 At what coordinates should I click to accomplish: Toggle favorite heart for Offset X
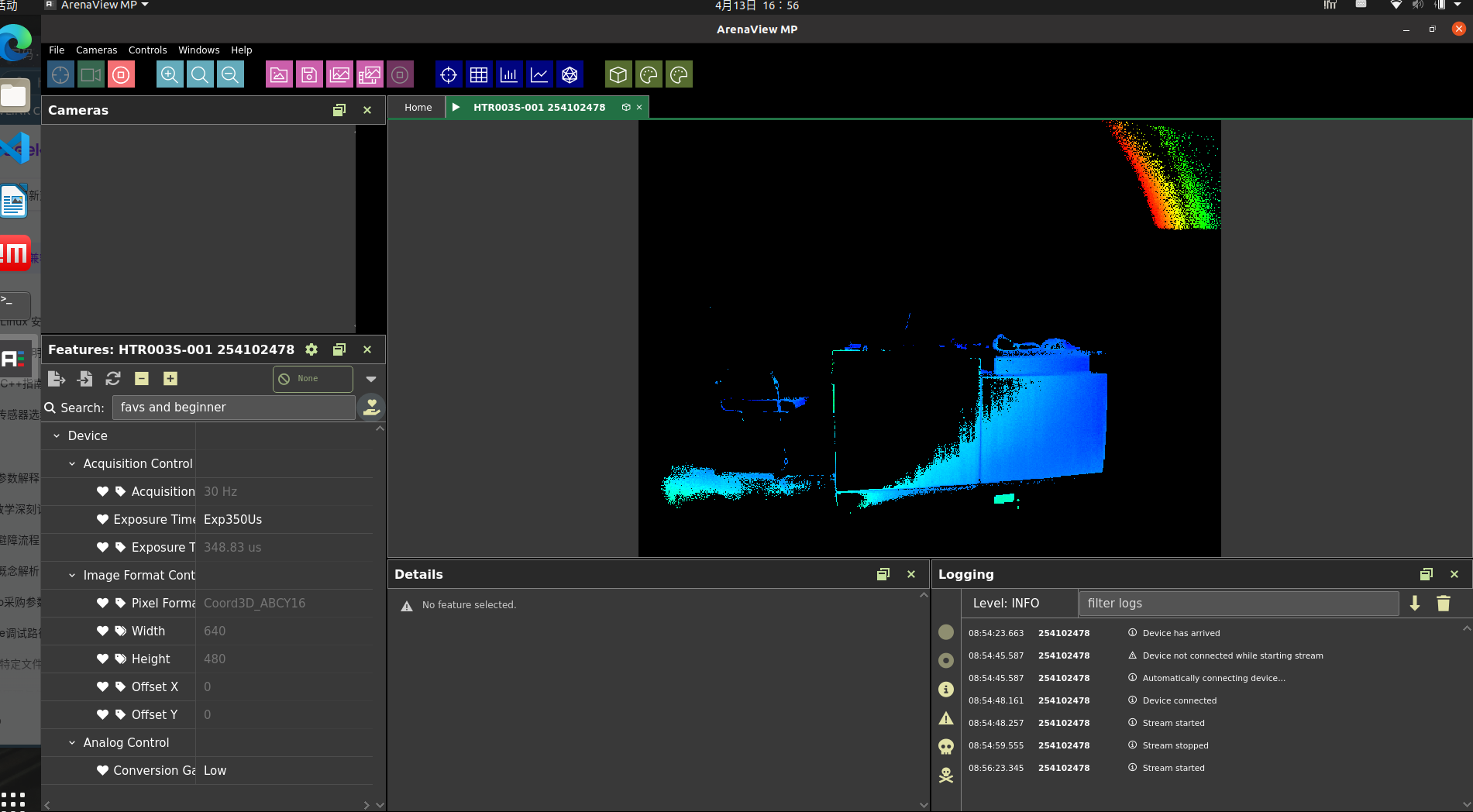pyautogui.click(x=102, y=686)
